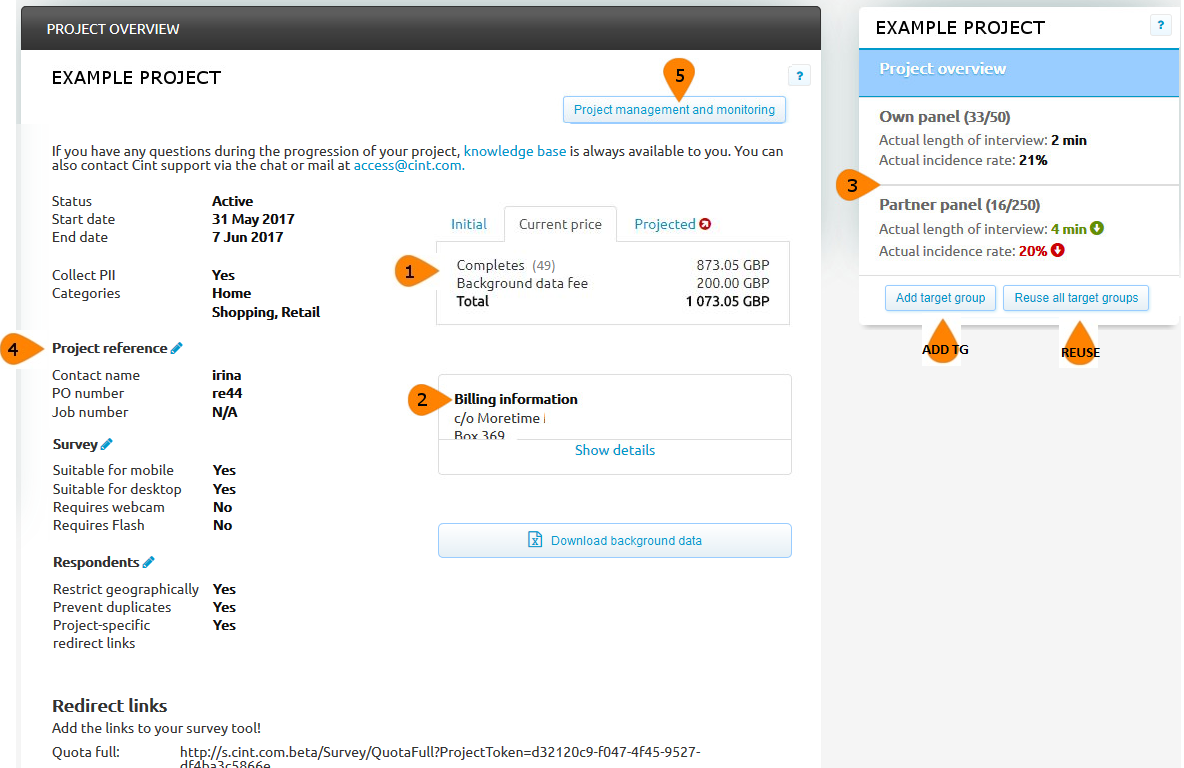Open Project management and monitoring
Image resolution: width=1184 pixels, height=768 pixels.
[x=674, y=110]
